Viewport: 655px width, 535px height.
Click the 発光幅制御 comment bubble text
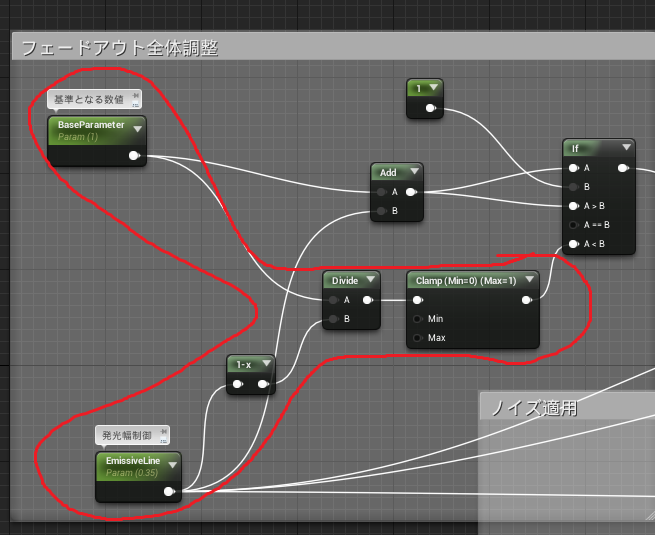[127, 436]
